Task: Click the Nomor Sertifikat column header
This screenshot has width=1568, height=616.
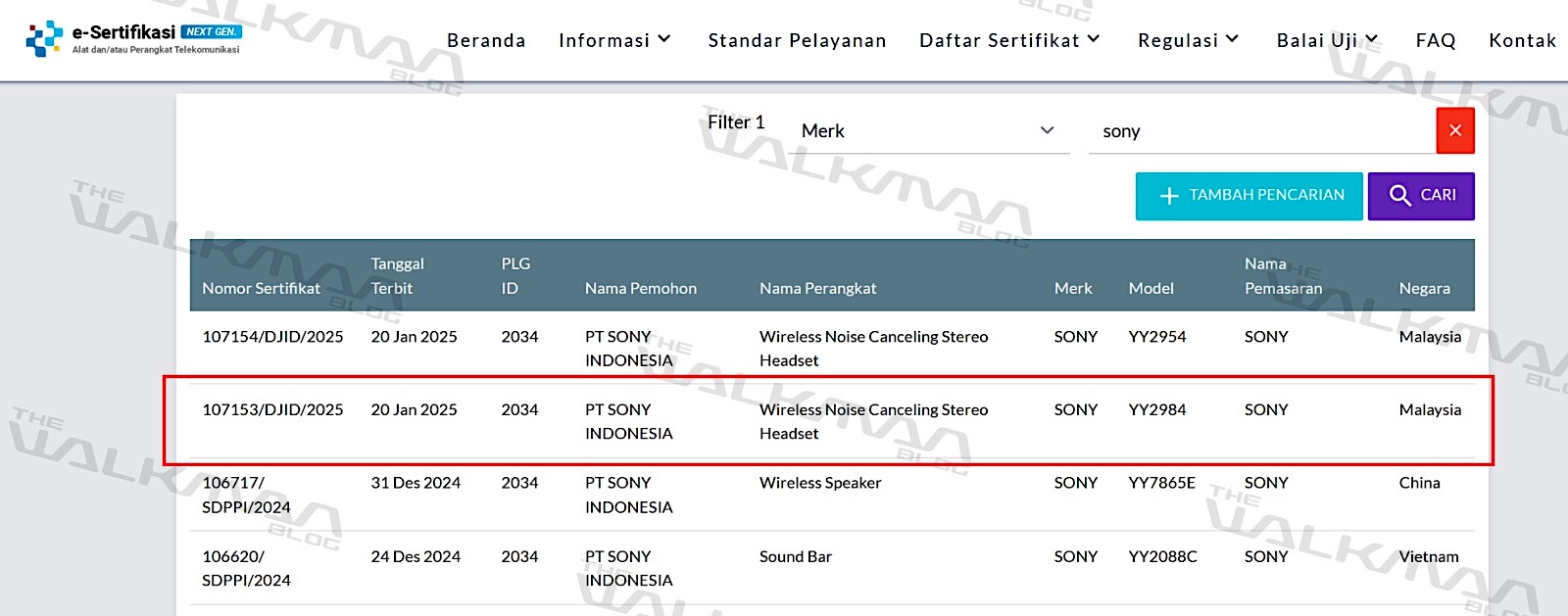Action: [x=261, y=288]
